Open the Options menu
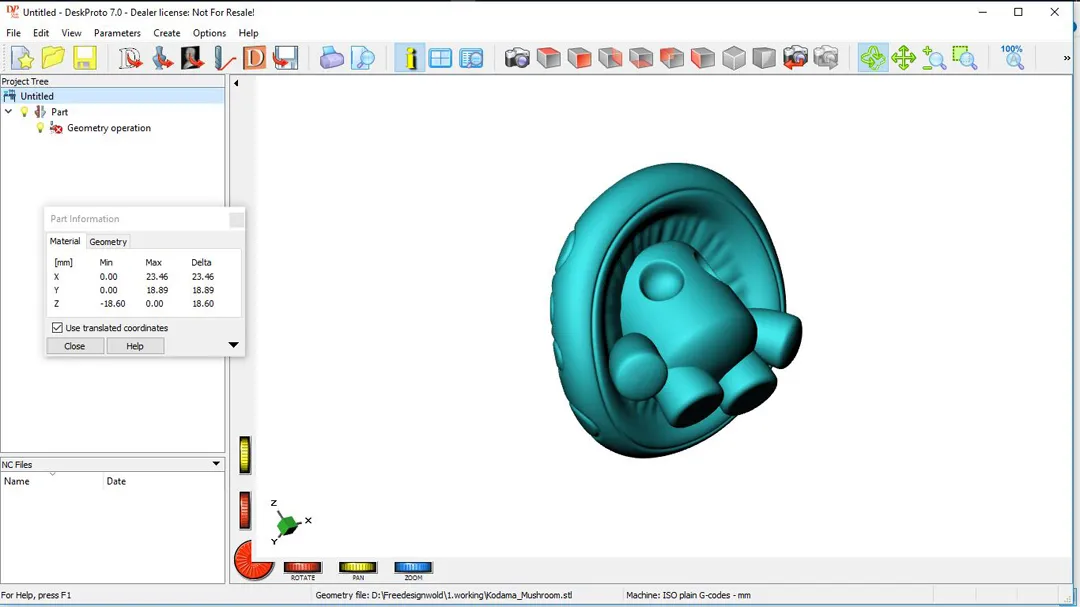The height and width of the screenshot is (607, 1080). tap(209, 33)
